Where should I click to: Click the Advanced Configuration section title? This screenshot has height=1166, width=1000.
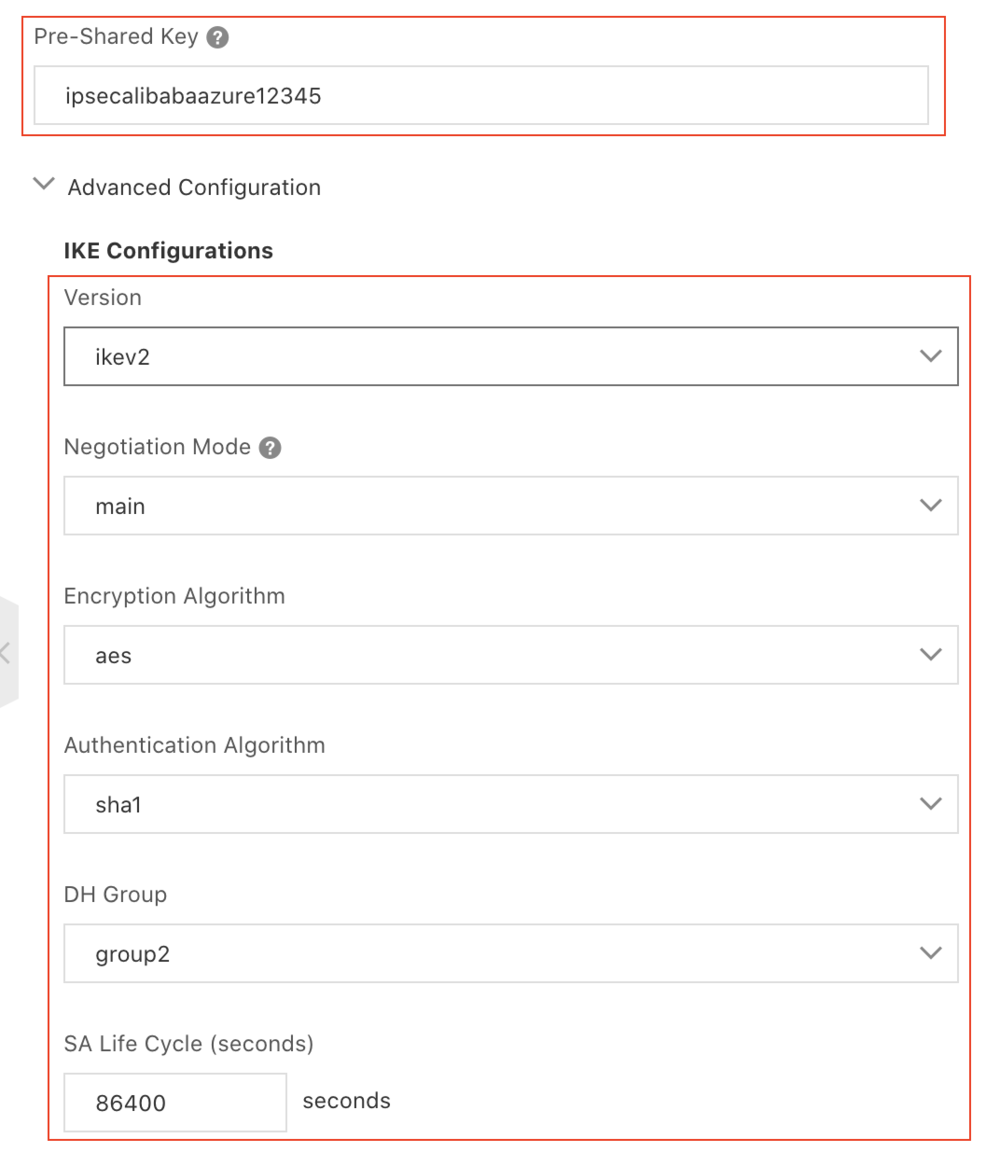click(194, 187)
